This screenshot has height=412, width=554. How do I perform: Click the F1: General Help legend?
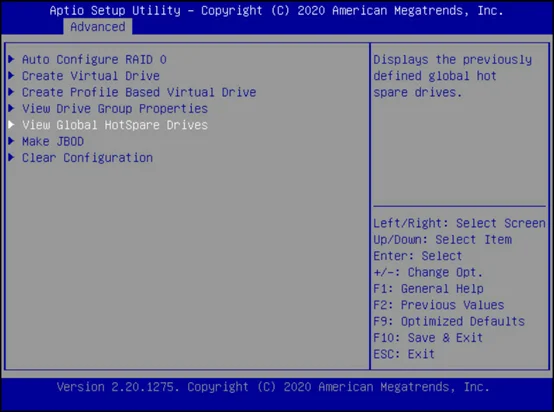click(428, 289)
